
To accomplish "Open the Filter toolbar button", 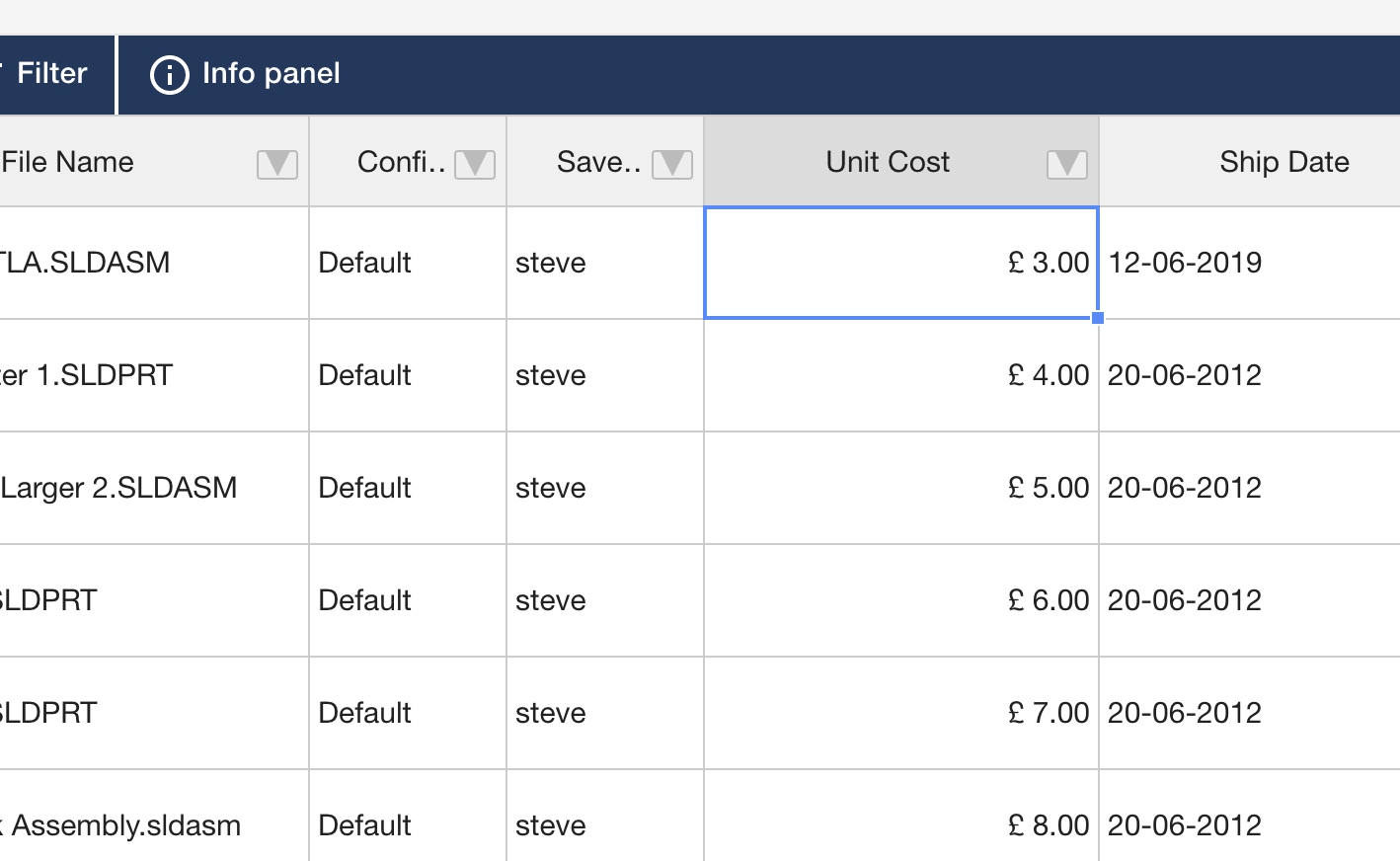I will [51, 74].
